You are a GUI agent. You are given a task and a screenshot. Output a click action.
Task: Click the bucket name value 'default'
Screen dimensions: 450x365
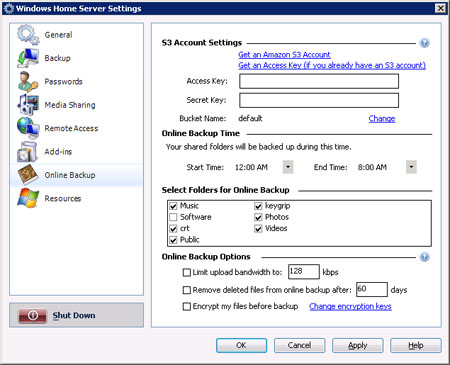(x=251, y=118)
